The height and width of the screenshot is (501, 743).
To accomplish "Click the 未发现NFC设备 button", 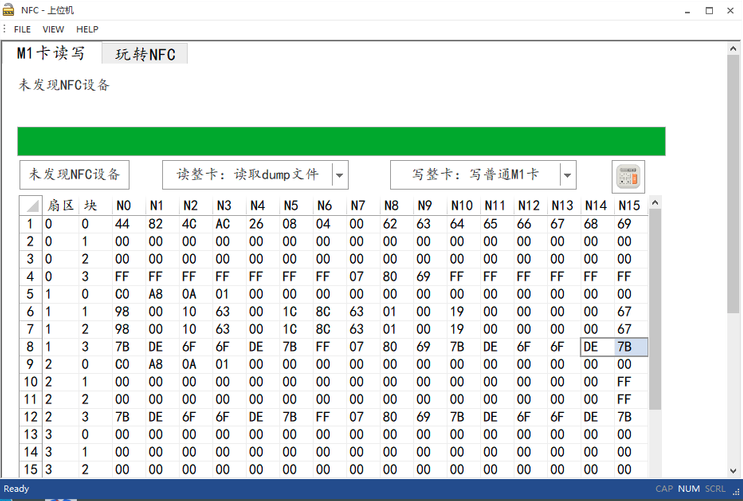I will click(x=74, y=174).
